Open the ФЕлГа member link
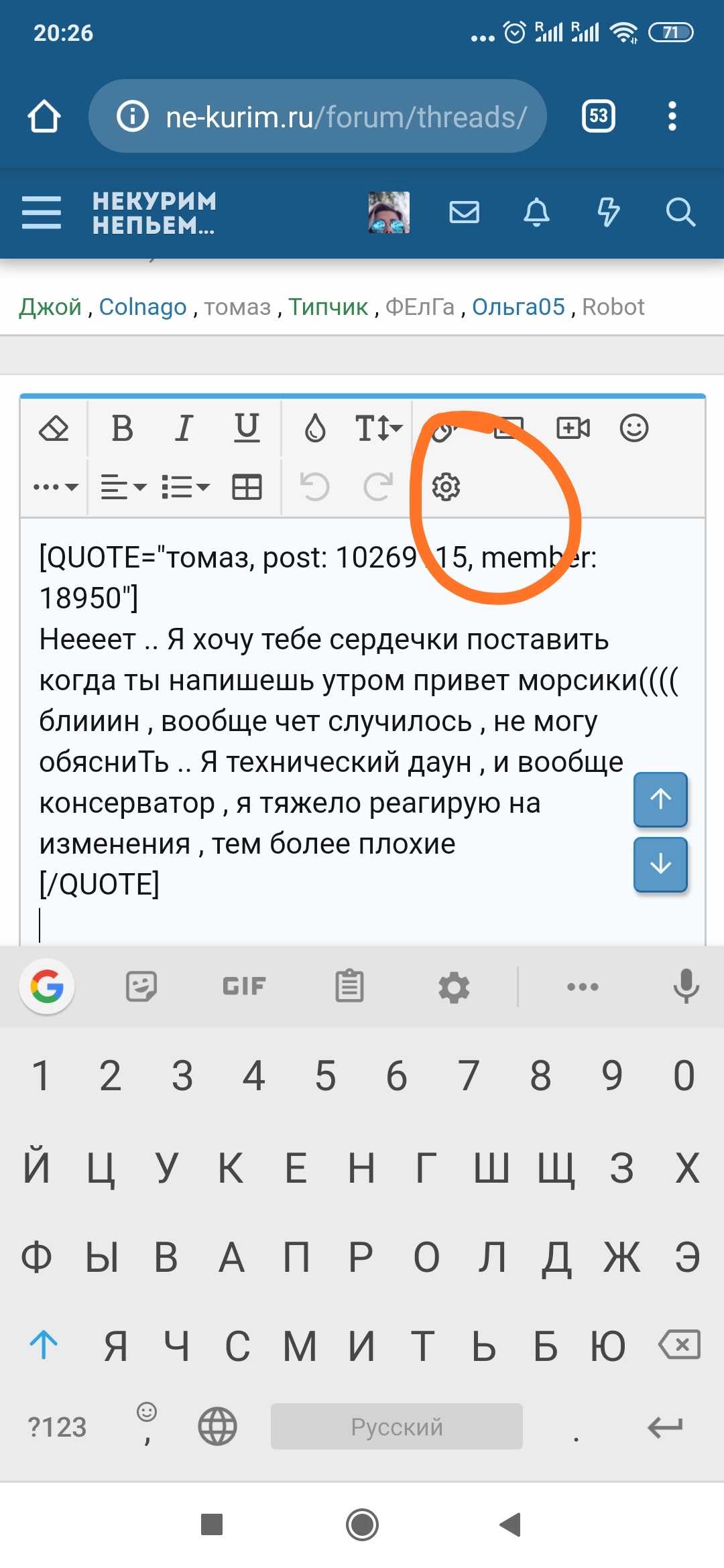This screenshot has width=724, height=1568. (420, 307)
